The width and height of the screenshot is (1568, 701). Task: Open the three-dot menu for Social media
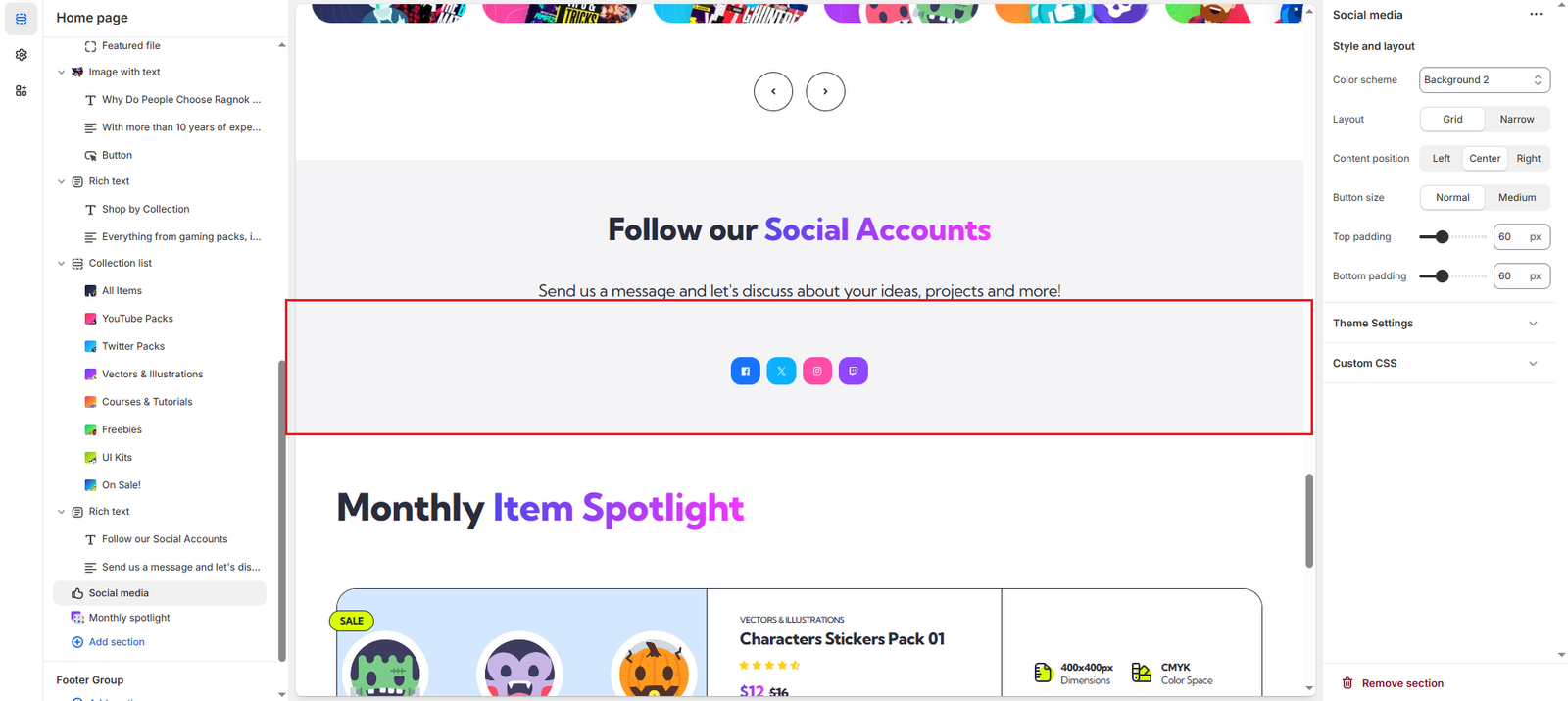1536,15
